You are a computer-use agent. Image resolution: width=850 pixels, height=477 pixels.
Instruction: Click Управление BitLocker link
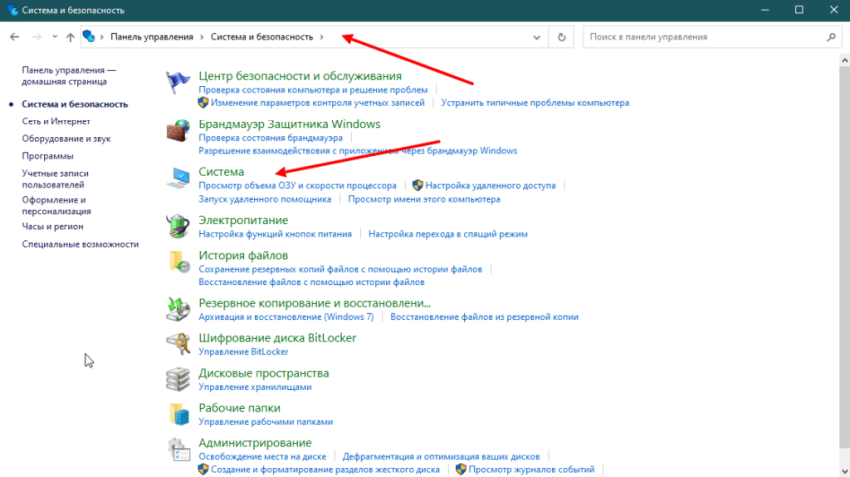(243, 352)
